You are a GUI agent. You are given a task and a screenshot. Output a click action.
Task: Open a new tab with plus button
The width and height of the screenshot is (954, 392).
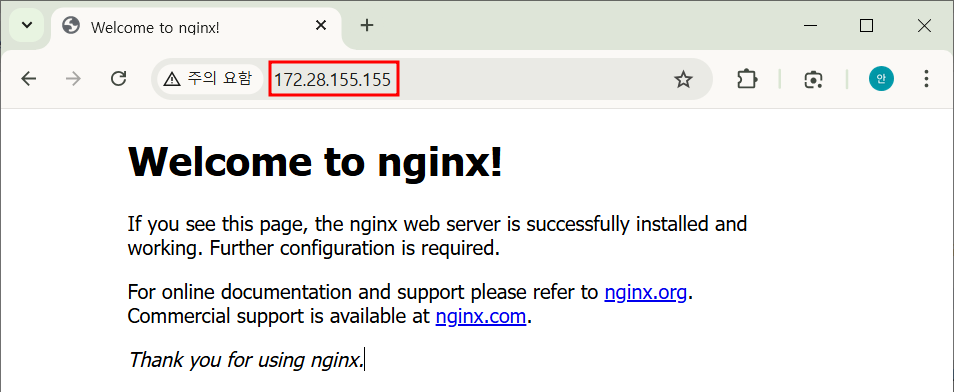pos(366,26)
